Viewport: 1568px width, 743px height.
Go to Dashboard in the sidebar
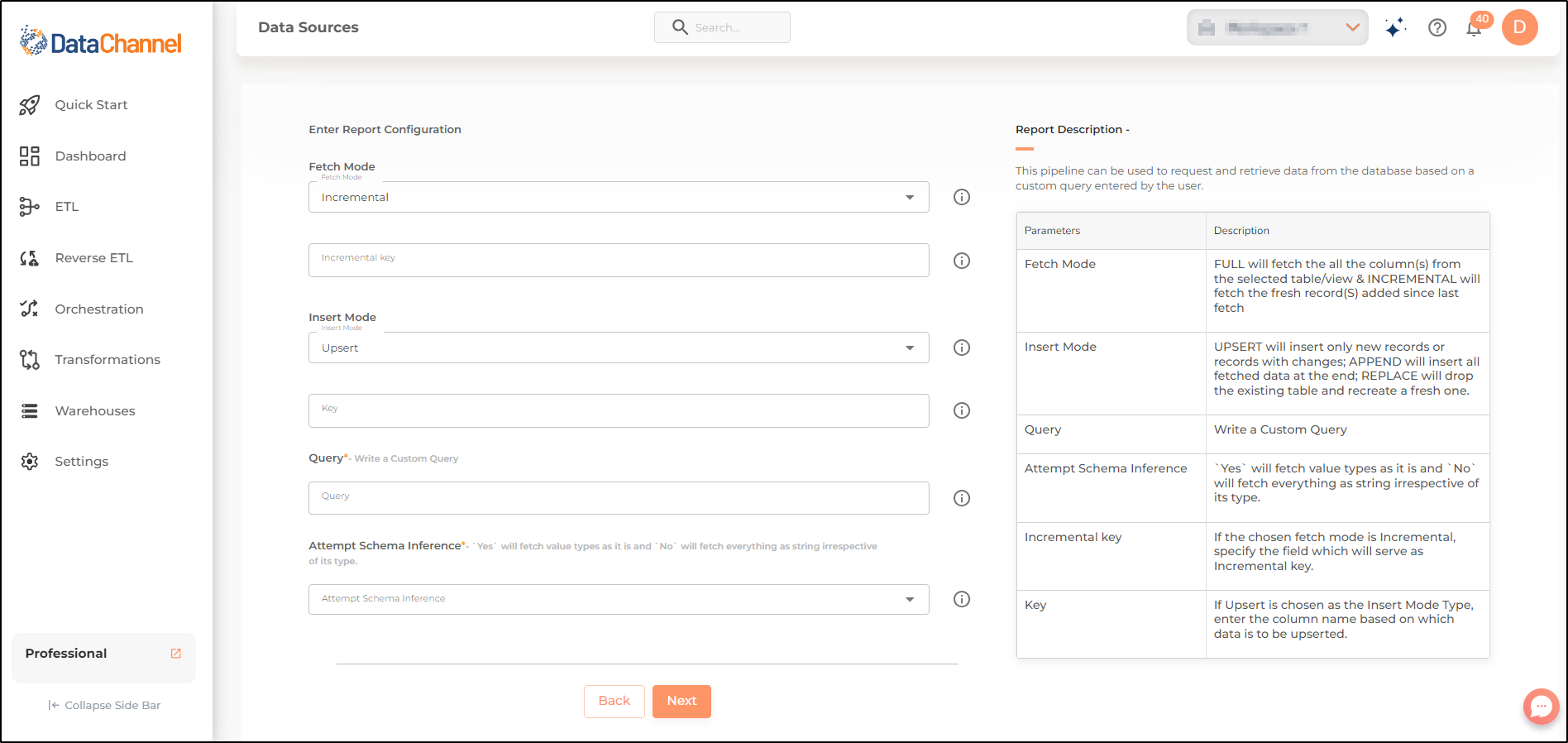pos(90,156)
